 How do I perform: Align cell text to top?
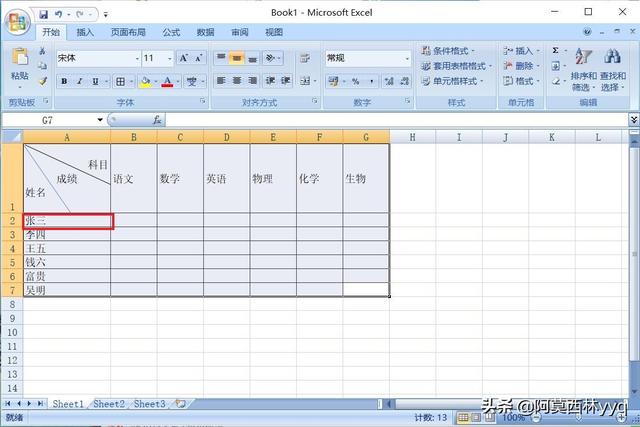pyautogui.click(x=221, y=58)
